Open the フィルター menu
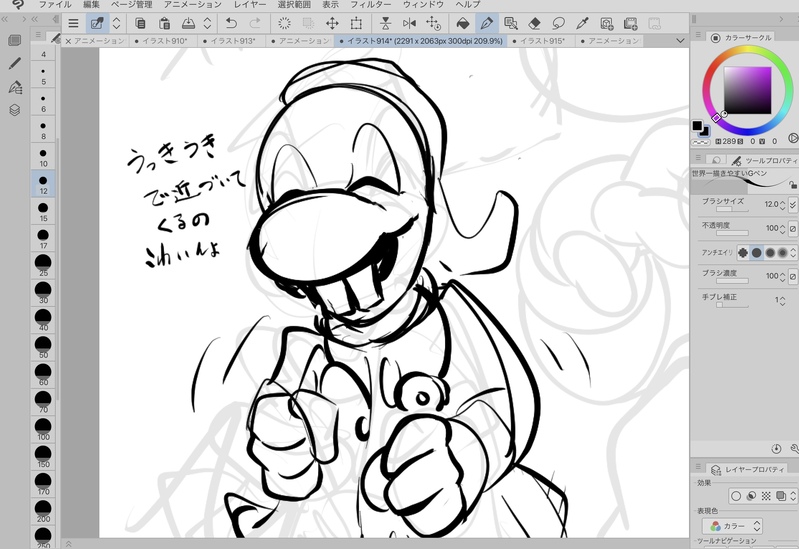The image size is (799, 549). click(370, 5)
